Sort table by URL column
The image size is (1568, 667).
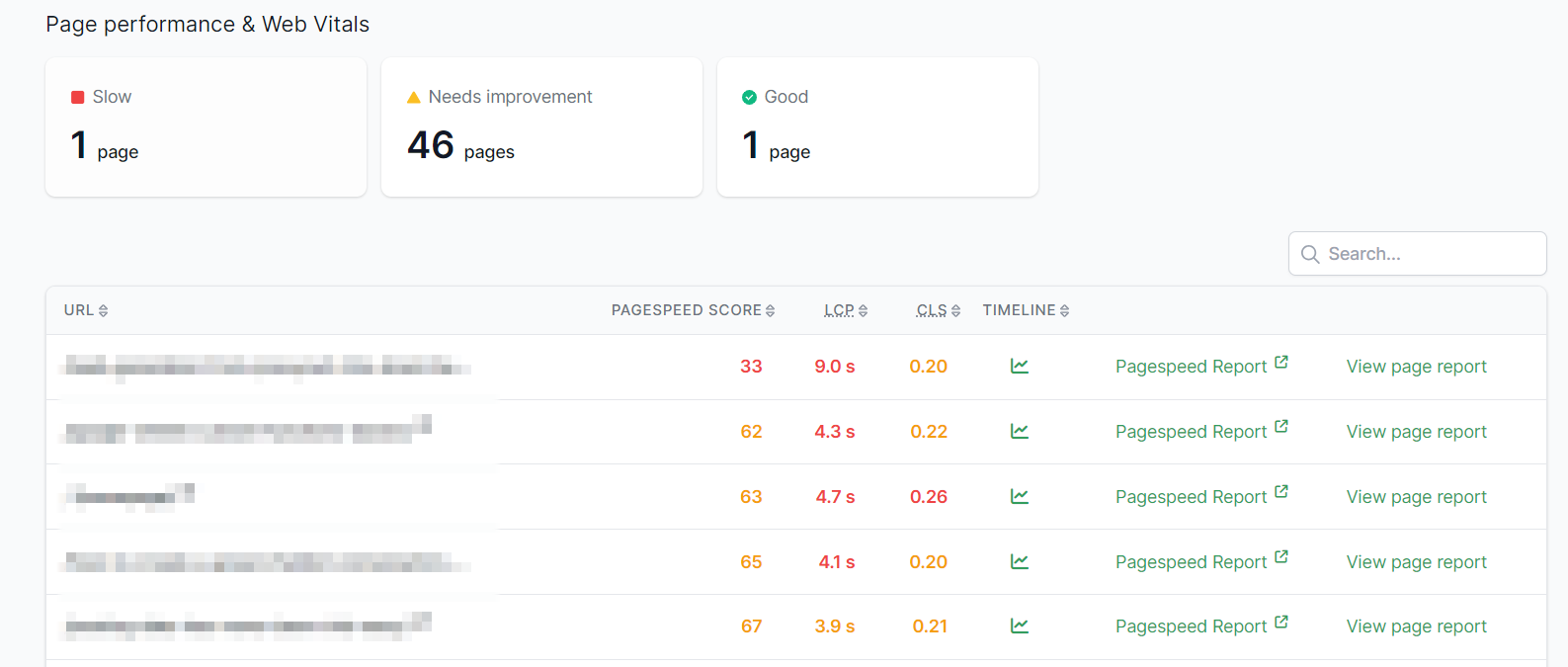[86, 310]
